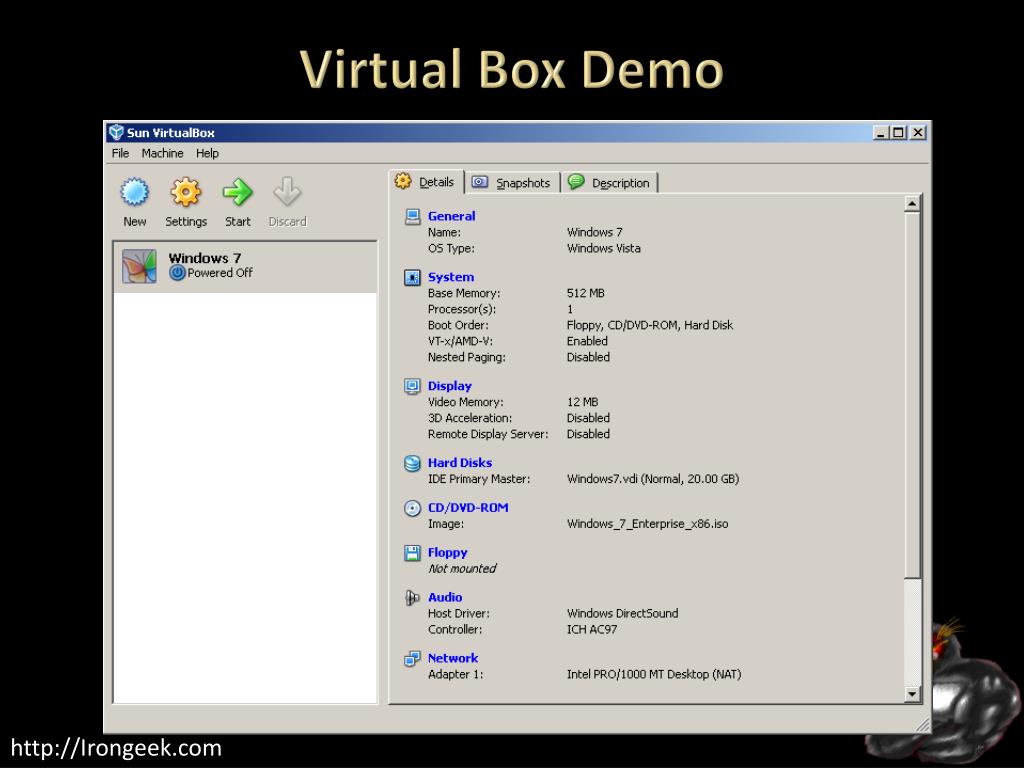Click 'Windows_7_Enterprise_x86.iso' image name
This screenshot has width=1024, height=768.
[x=647, y=524]
